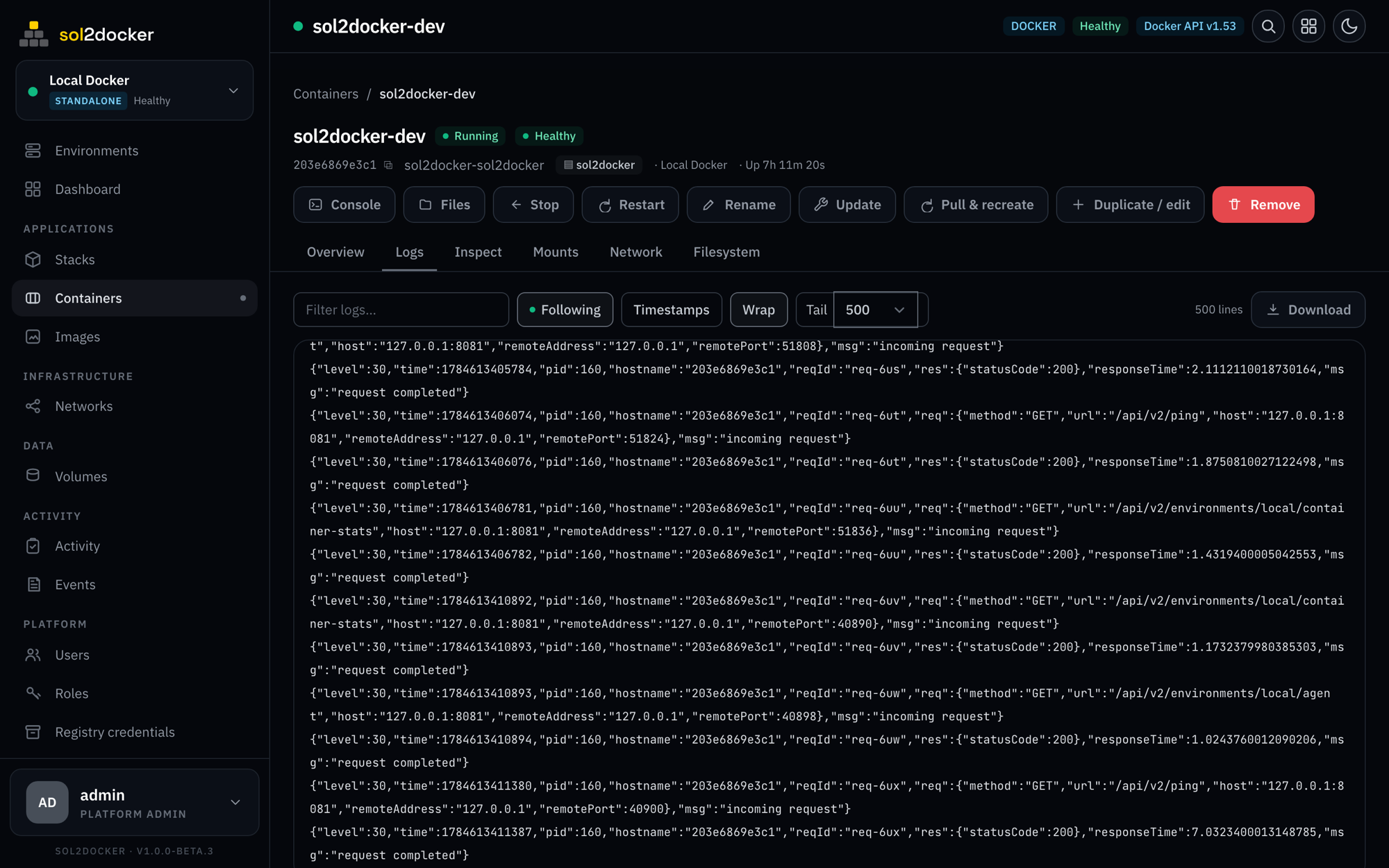Viewport: 1389px width, 868px height.
Task: Open Registry credentials page
Action: tap(135, 732)
